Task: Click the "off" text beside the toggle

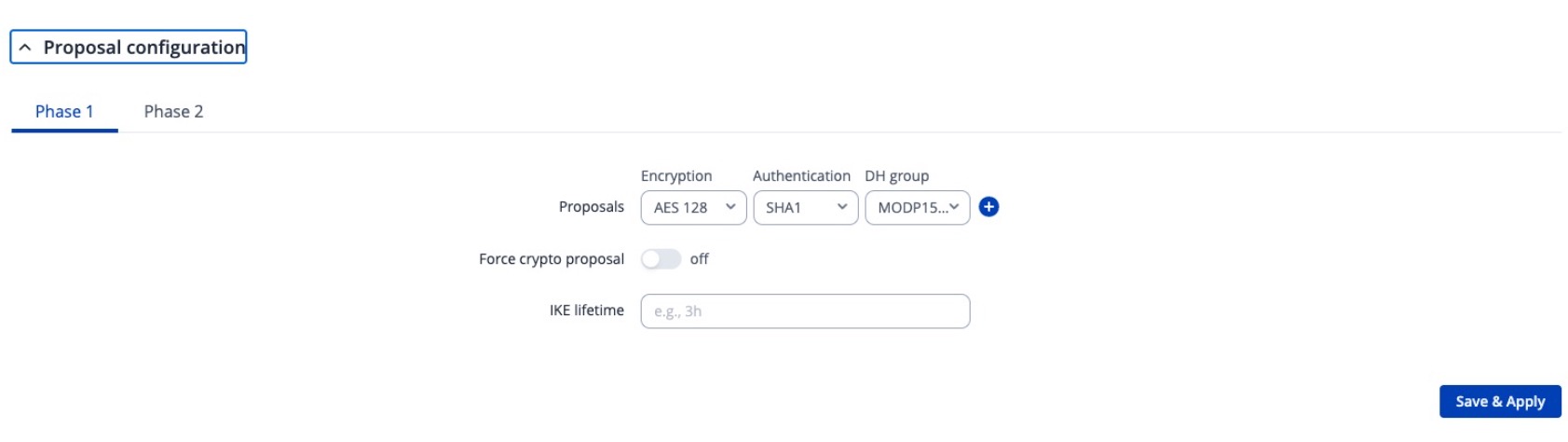Action: [x=699, y=259]
